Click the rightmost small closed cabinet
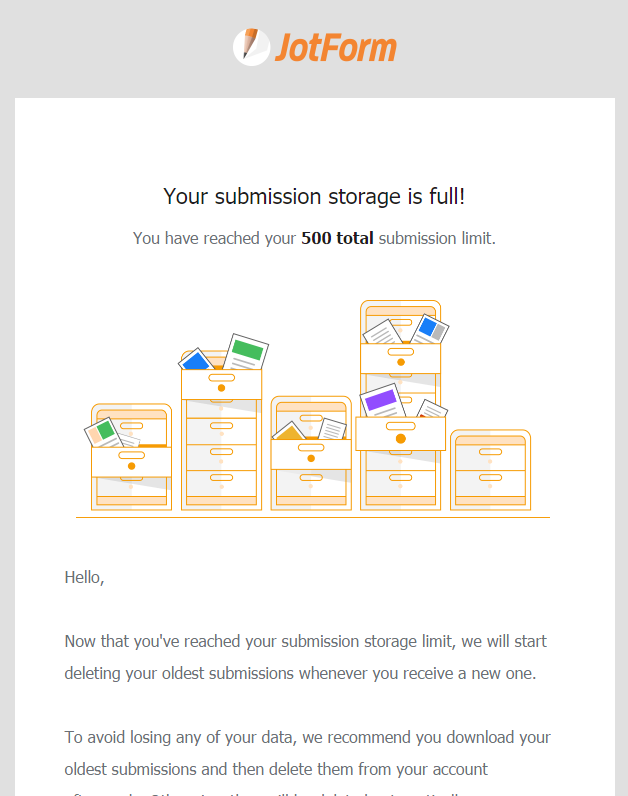 pyautogui.click(x=489, y=470)
